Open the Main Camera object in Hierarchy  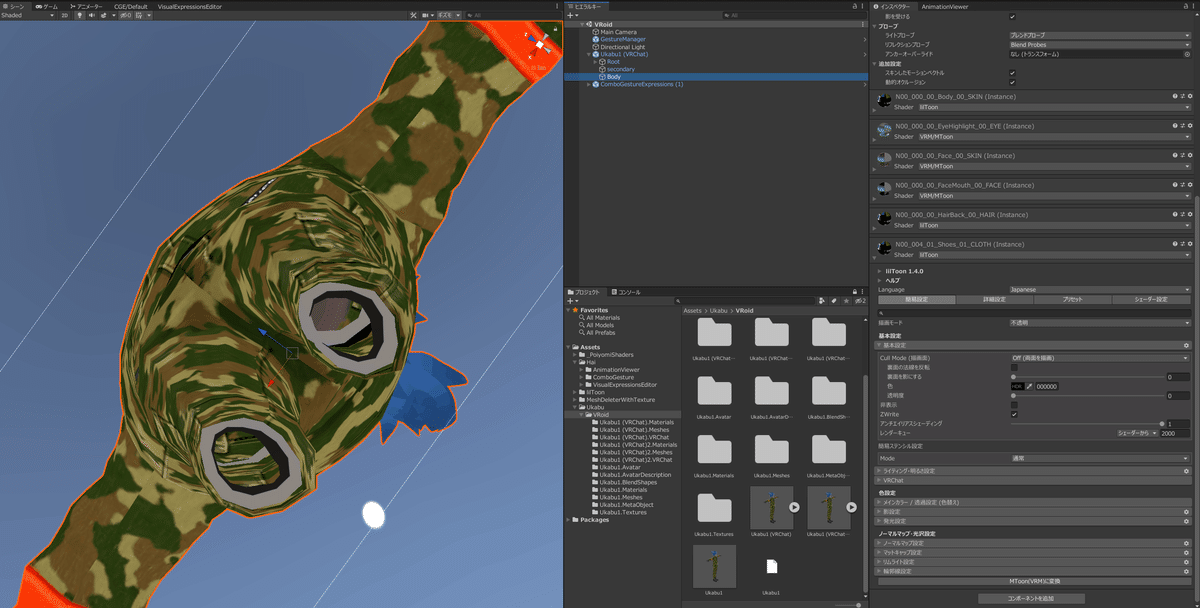click(620, 32)
